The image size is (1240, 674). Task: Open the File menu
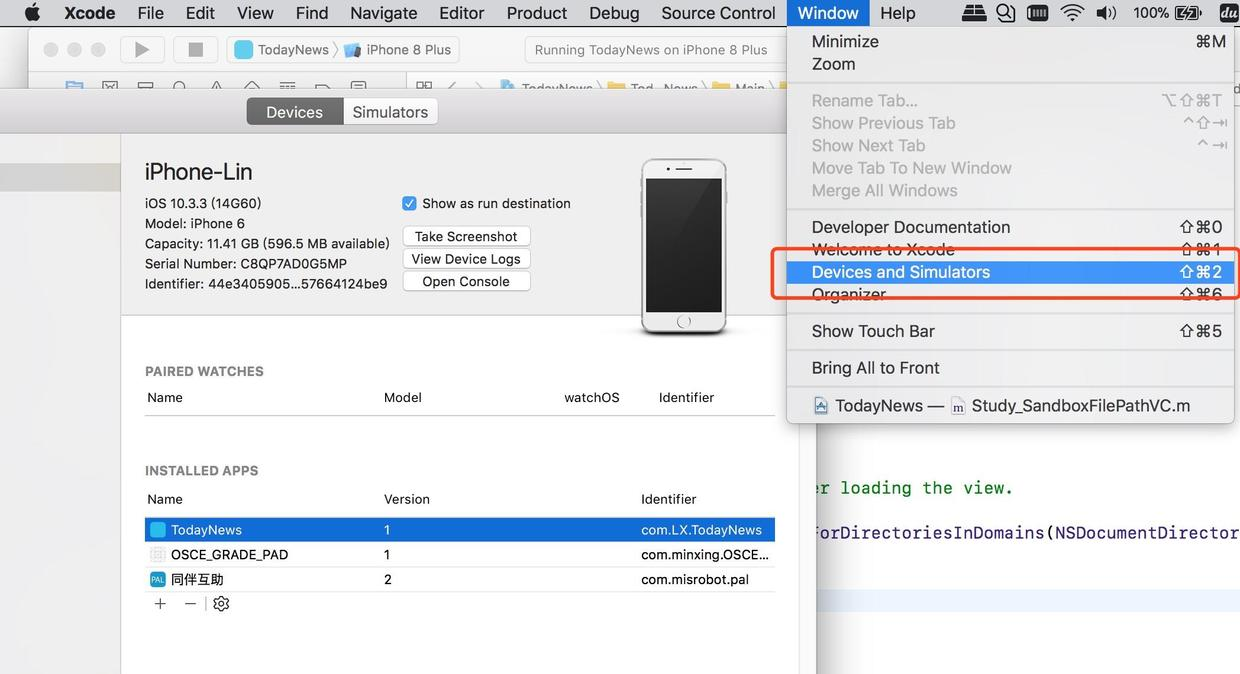151,13
